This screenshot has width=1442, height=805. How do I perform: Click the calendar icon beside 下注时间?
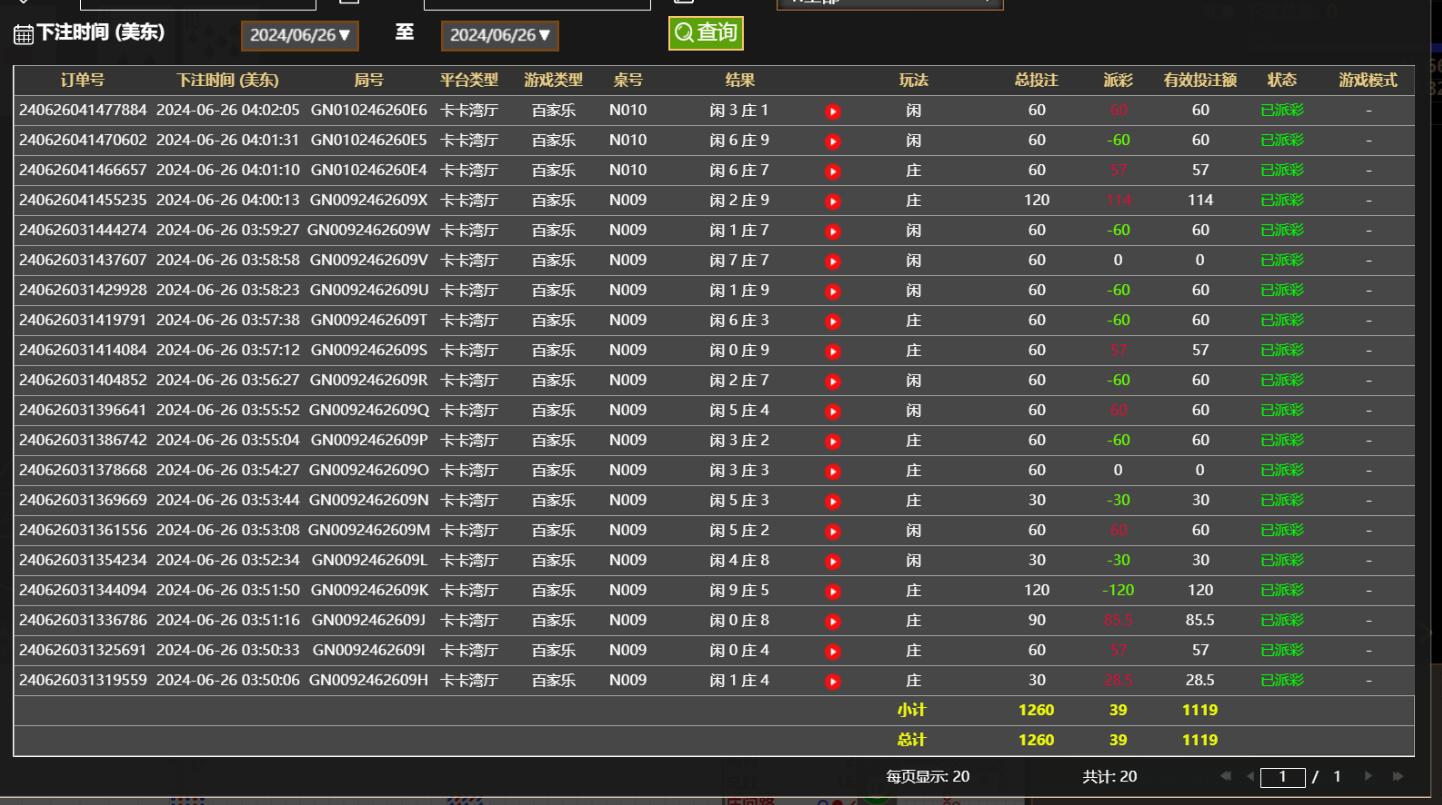[x=23, y=35]
